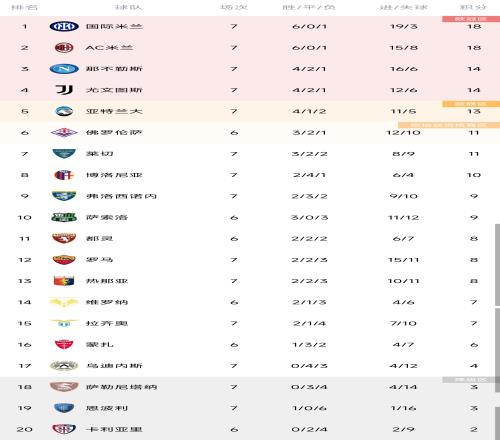The width and height of the screenshot is (500, 440).
Task: Click the 积分 column header
Action: pos(474,7)
